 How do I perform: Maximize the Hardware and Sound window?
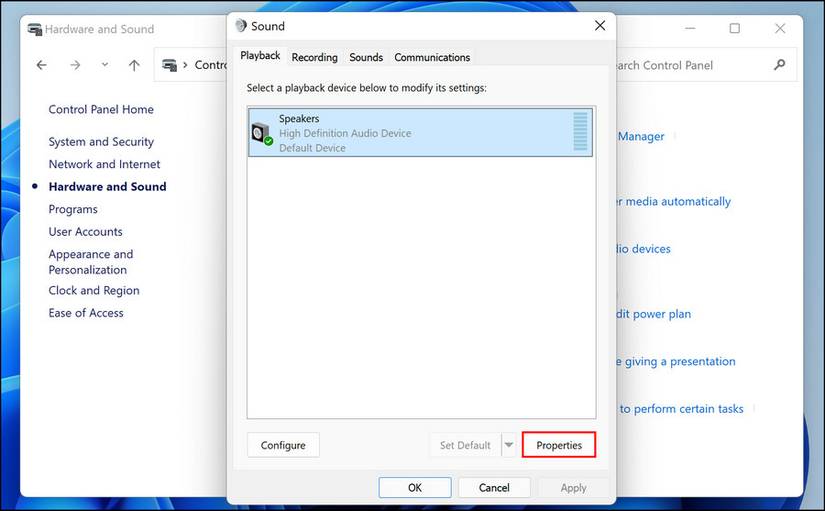pyautogui.click(x=735, y=28)
